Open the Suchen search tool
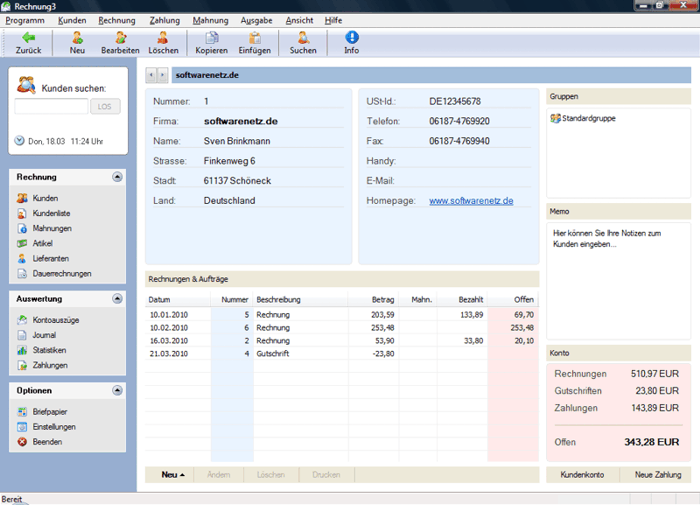This screenshot has width=700, height=505. [x=303, y=38]
